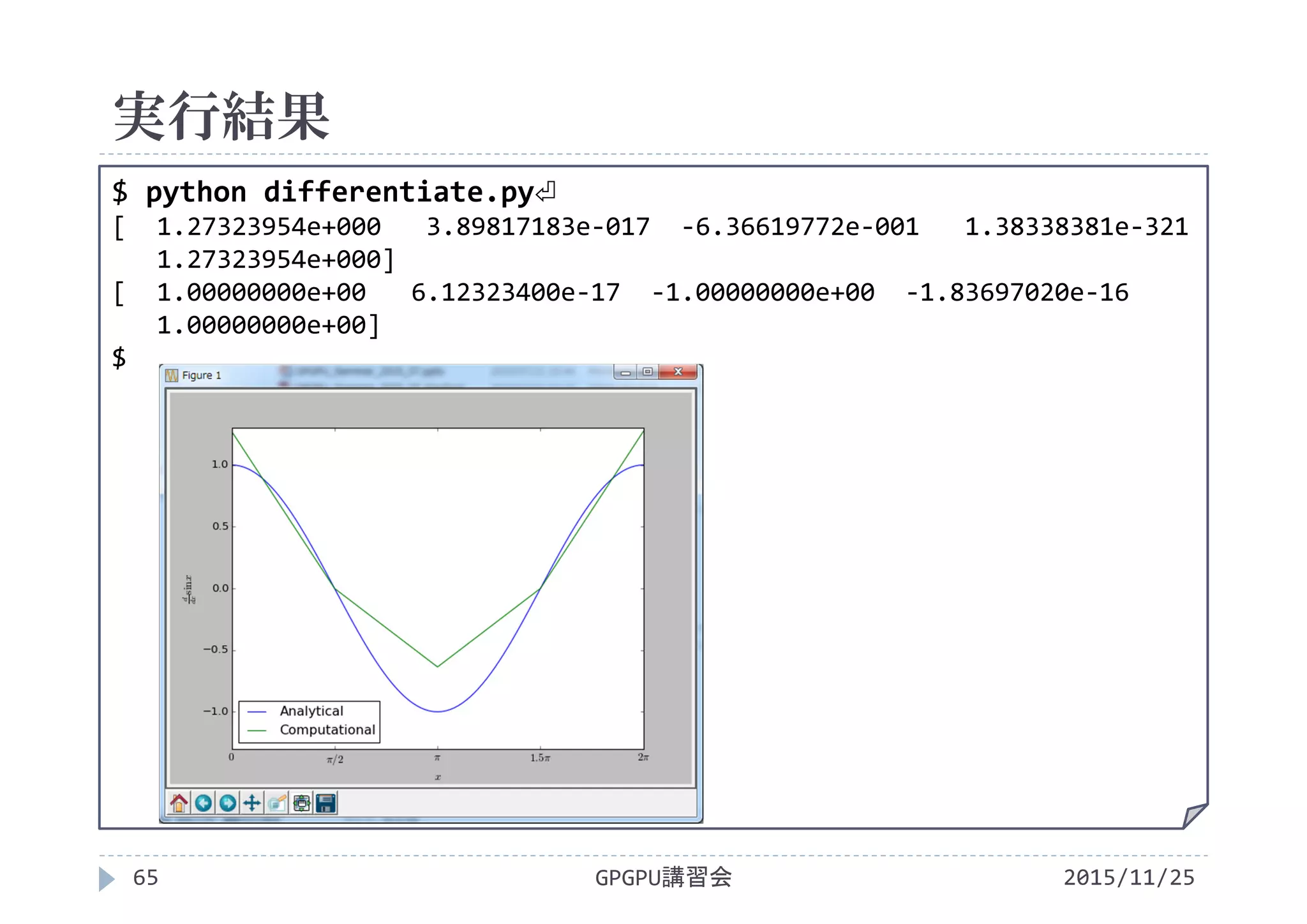Viewport: 1307px width, 924px height.
Task: Activate the Pan axes cross-arrow tool
Action: pos(252,802)
